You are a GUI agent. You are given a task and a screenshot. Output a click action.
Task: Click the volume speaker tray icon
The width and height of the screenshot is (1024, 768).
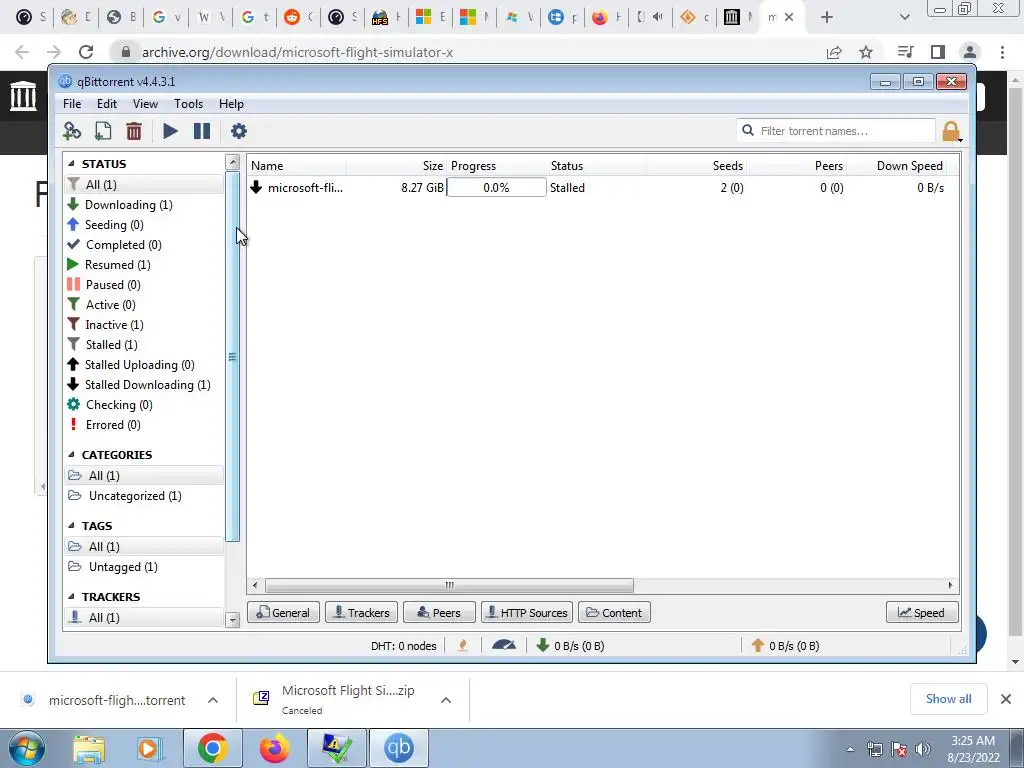pyautogui.click(x=922, y=749)
